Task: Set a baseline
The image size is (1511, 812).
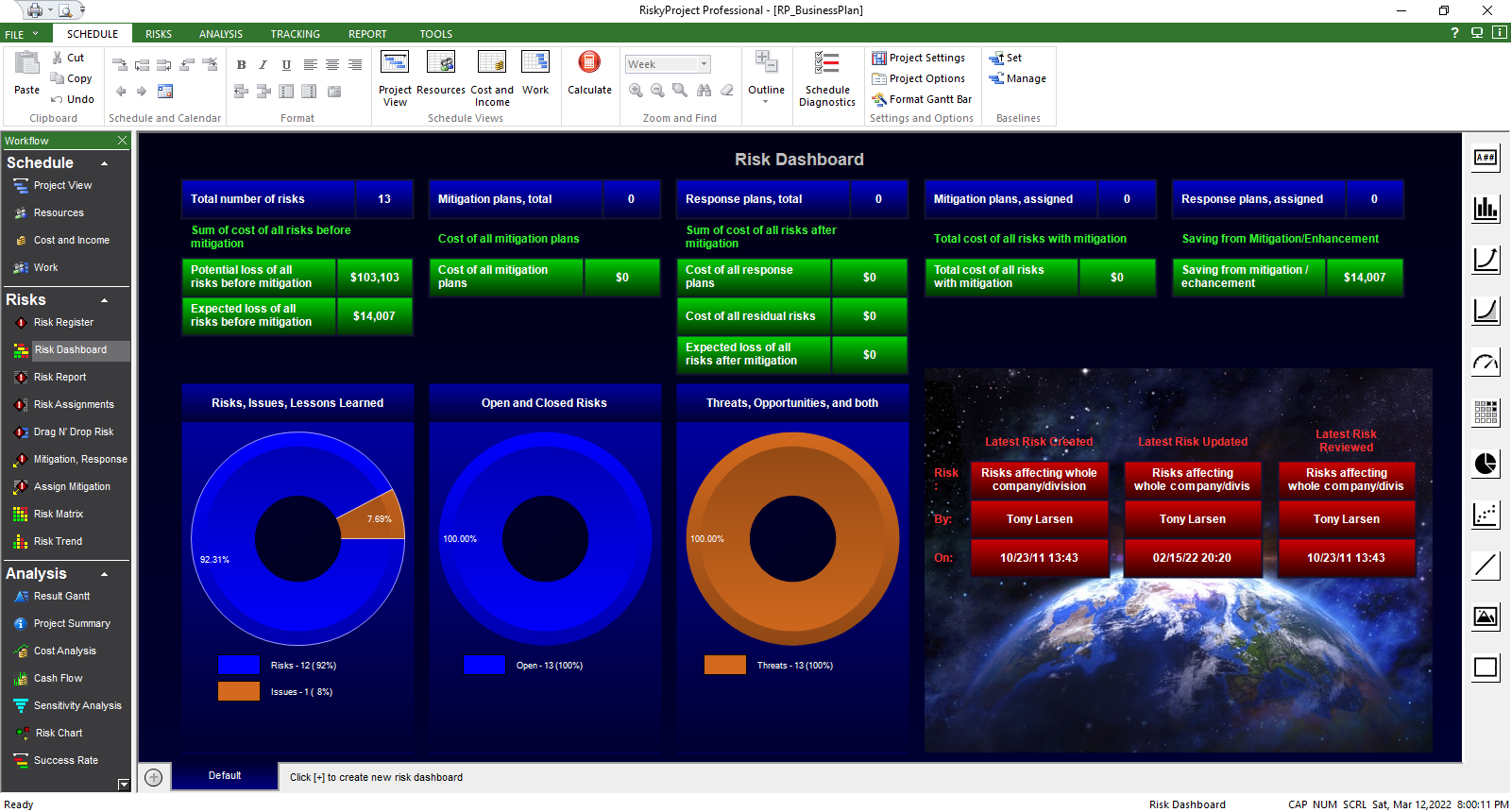Action: (x=1006, y=58)
